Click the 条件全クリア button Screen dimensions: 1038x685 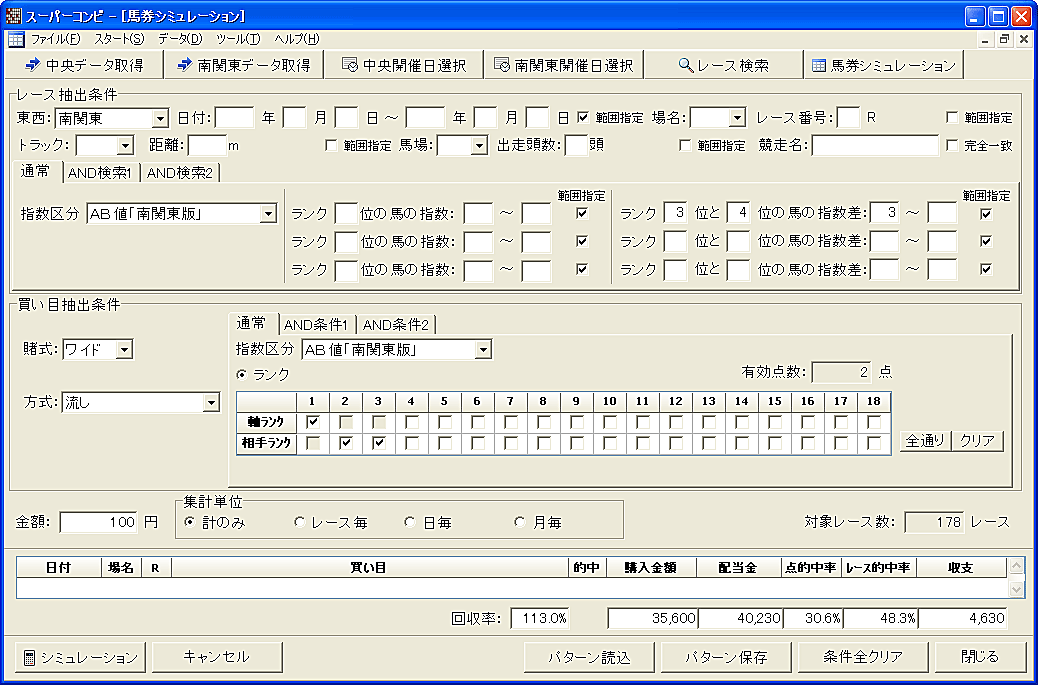[x=863, y=657]
